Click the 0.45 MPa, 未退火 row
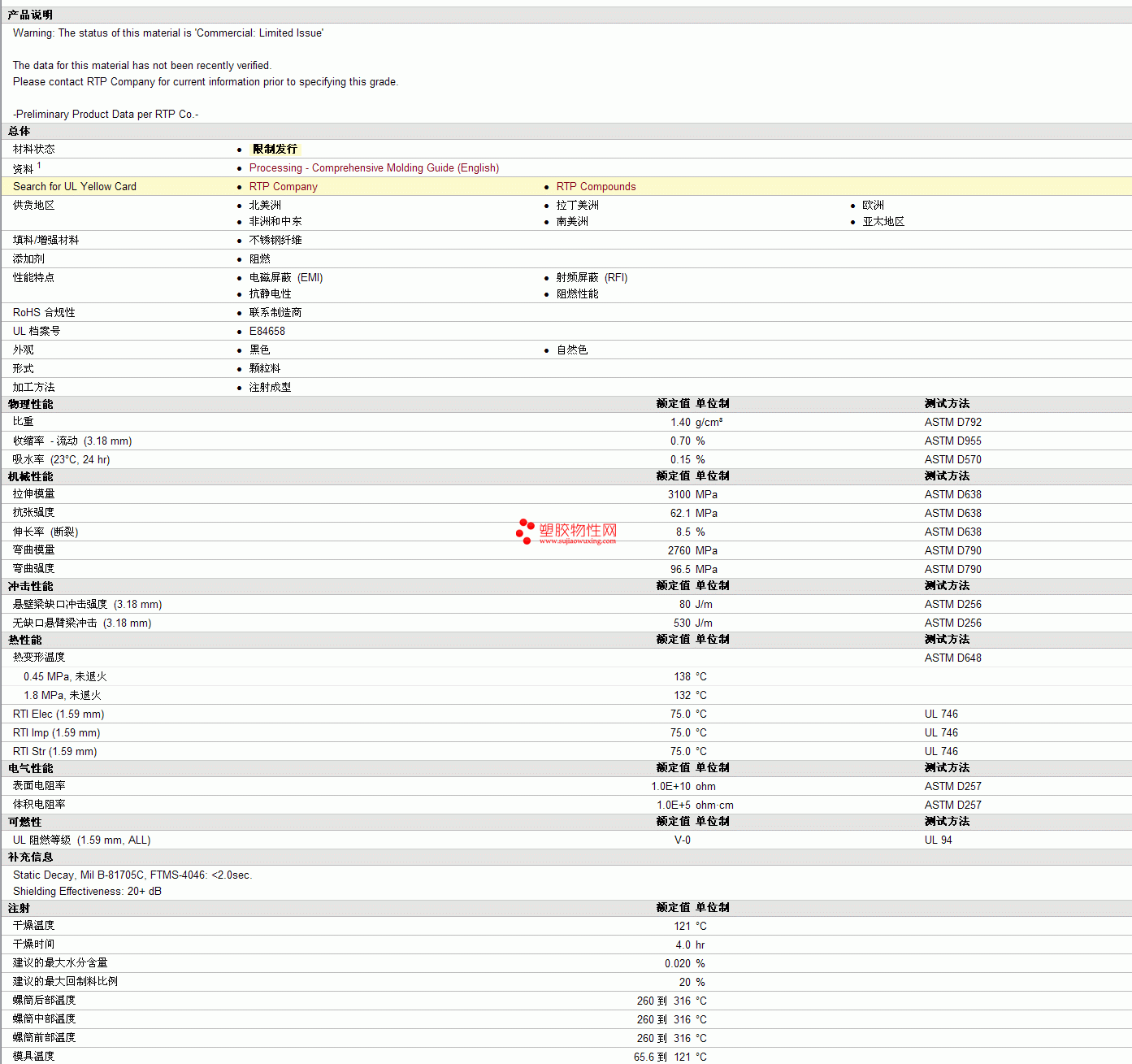The width and height of the screenshot is (1132, 1064). coord(65,677)
